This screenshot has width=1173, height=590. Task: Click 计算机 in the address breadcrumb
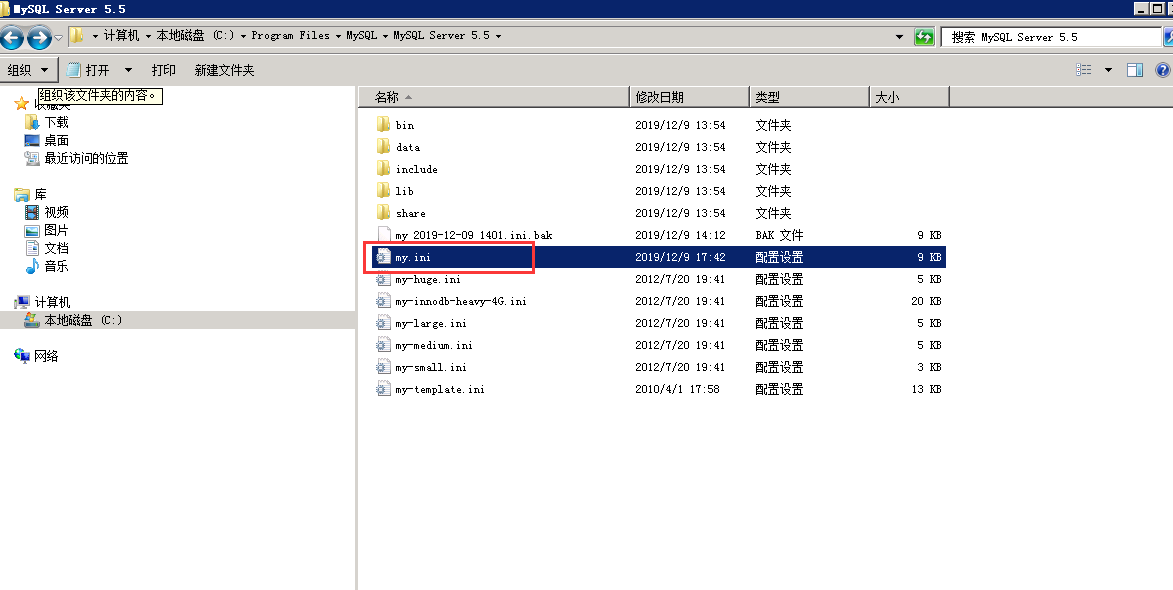pyautogui.click(x=121, y=35)
